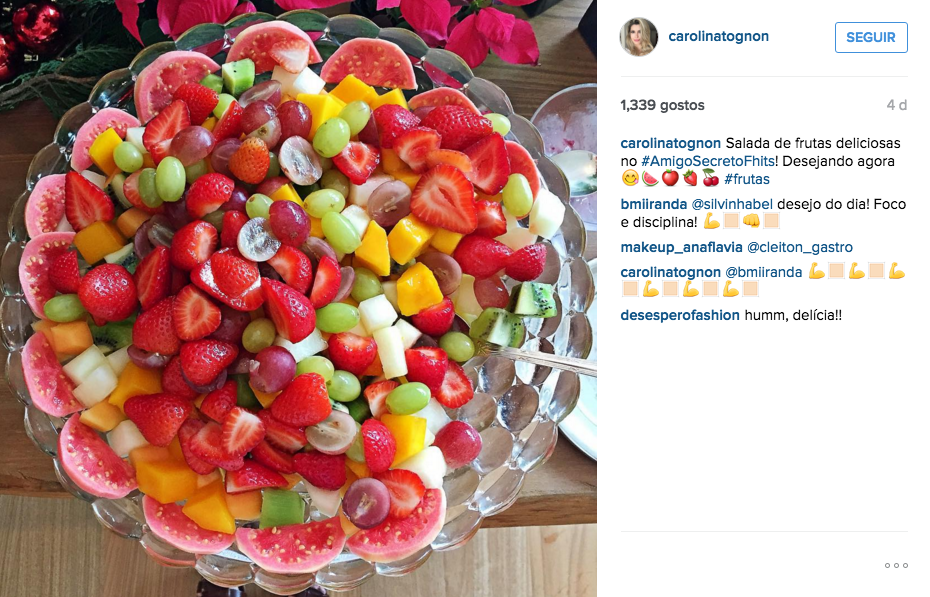
Task: Click the fruit salad photo
Action: (x=298, y=298)
